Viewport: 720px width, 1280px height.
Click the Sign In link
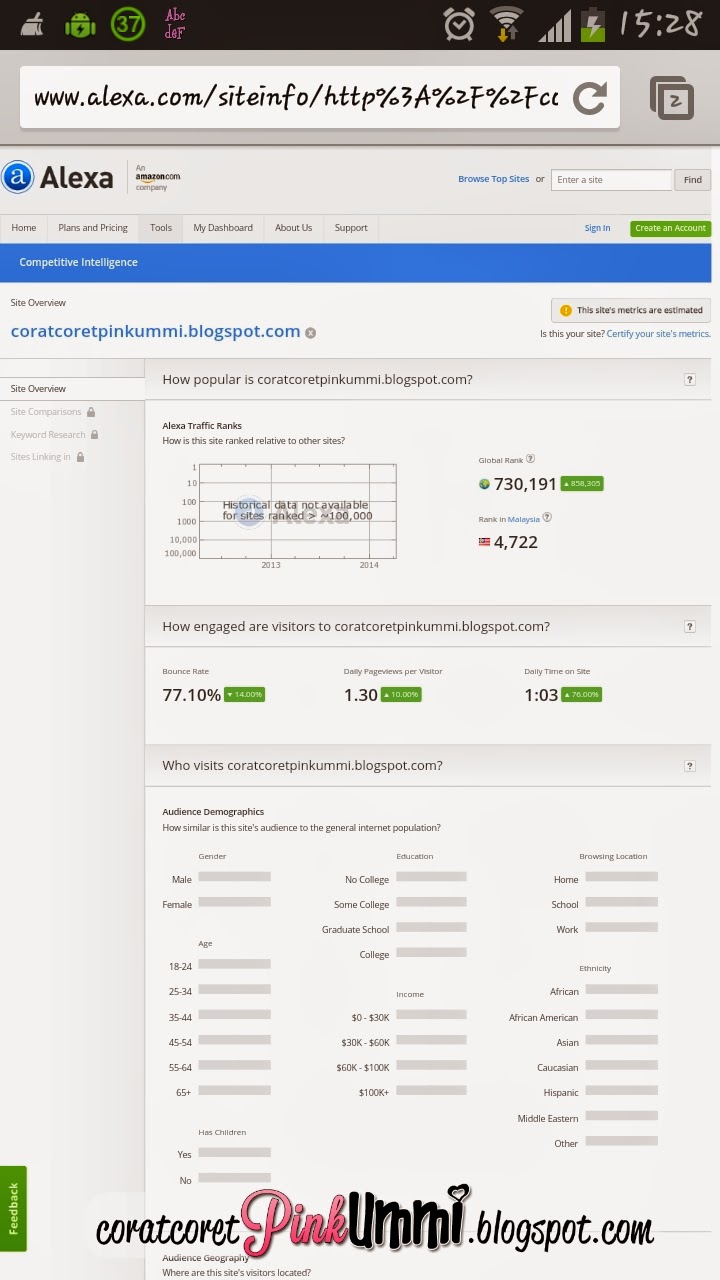tap(597, 228)
